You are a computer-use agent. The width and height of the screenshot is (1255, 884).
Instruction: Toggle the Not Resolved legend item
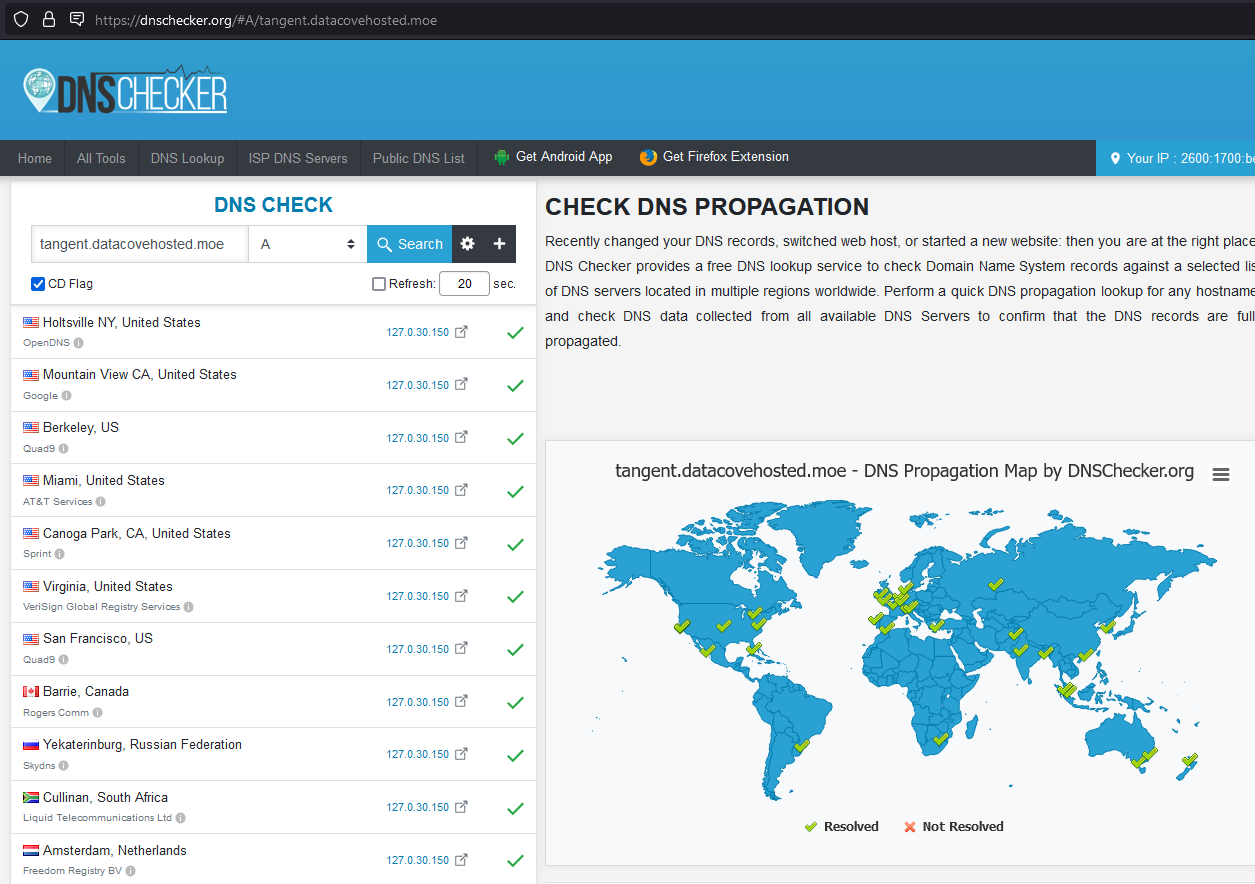[x=953, y=827]
